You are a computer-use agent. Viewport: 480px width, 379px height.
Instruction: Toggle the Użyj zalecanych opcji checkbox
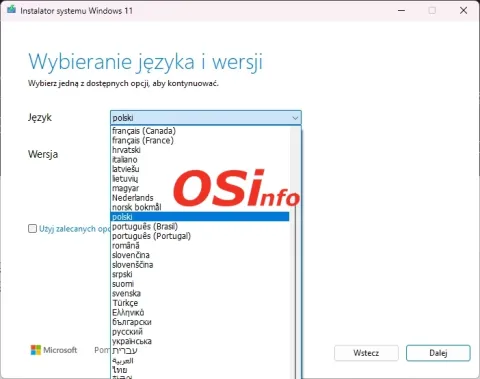32,229
